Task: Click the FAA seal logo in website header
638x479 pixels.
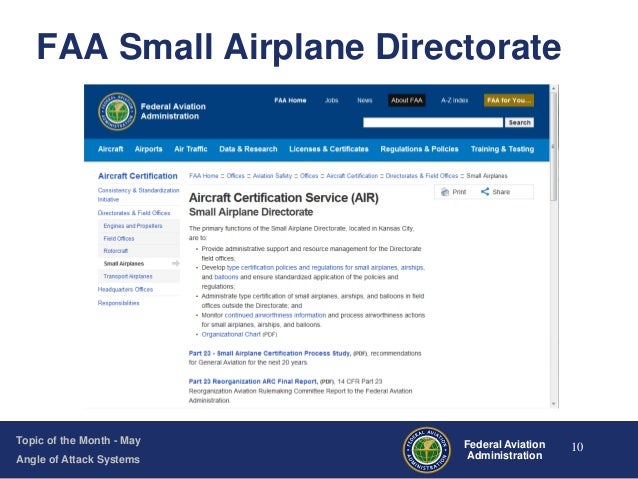Action: [x=117, y=112]
